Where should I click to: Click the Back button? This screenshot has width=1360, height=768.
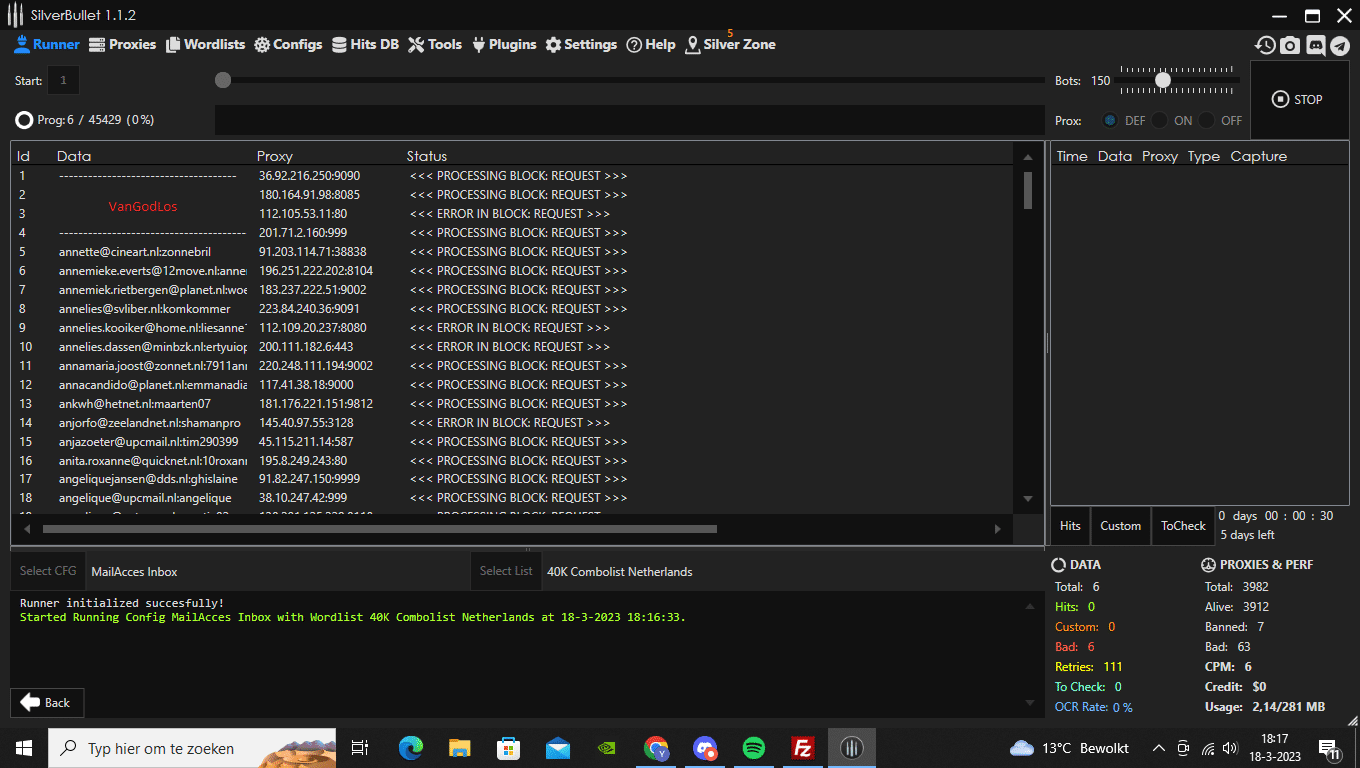click(47, 702)
